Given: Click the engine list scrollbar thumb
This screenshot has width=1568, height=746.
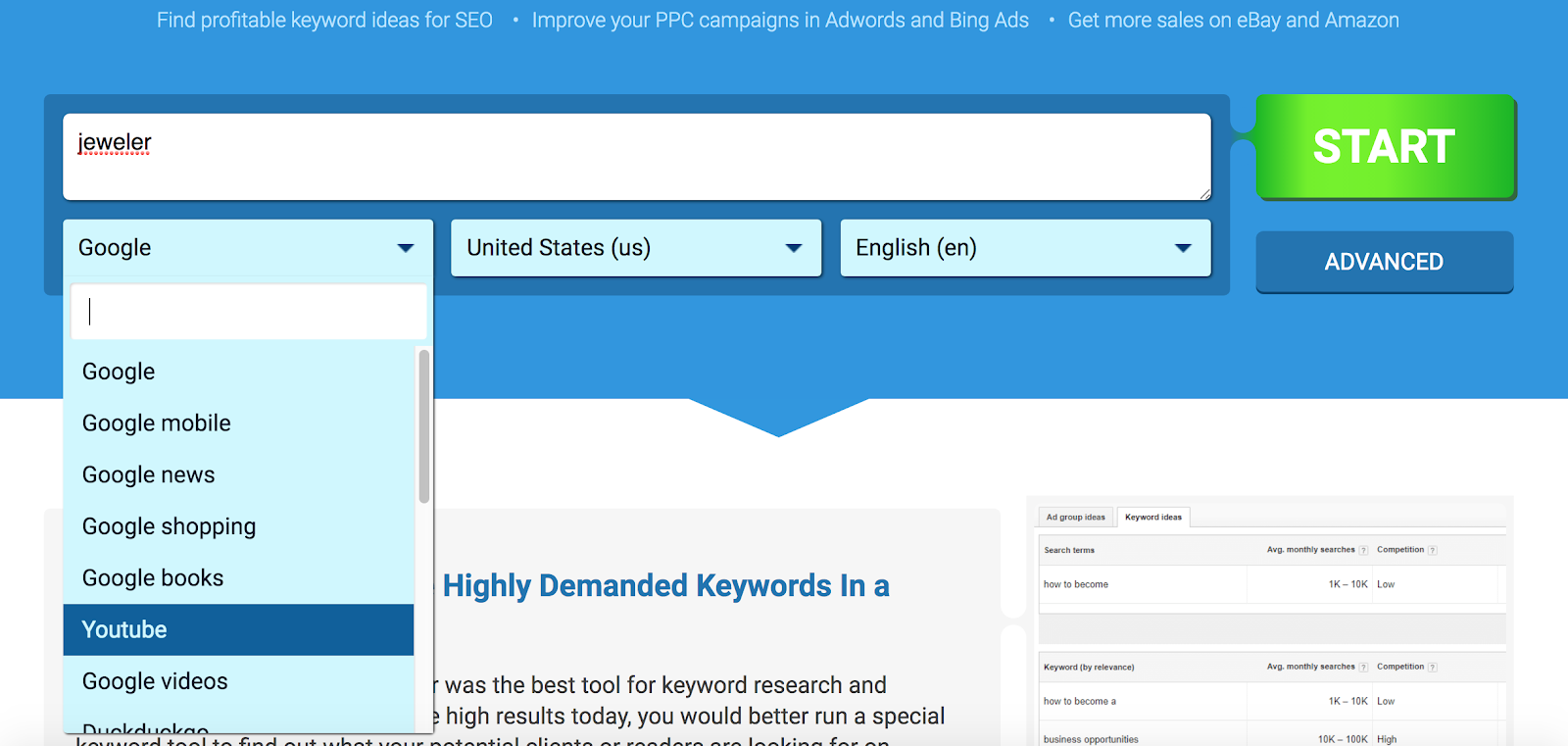Looking at the screenshot, I should [x=424, y=426].
